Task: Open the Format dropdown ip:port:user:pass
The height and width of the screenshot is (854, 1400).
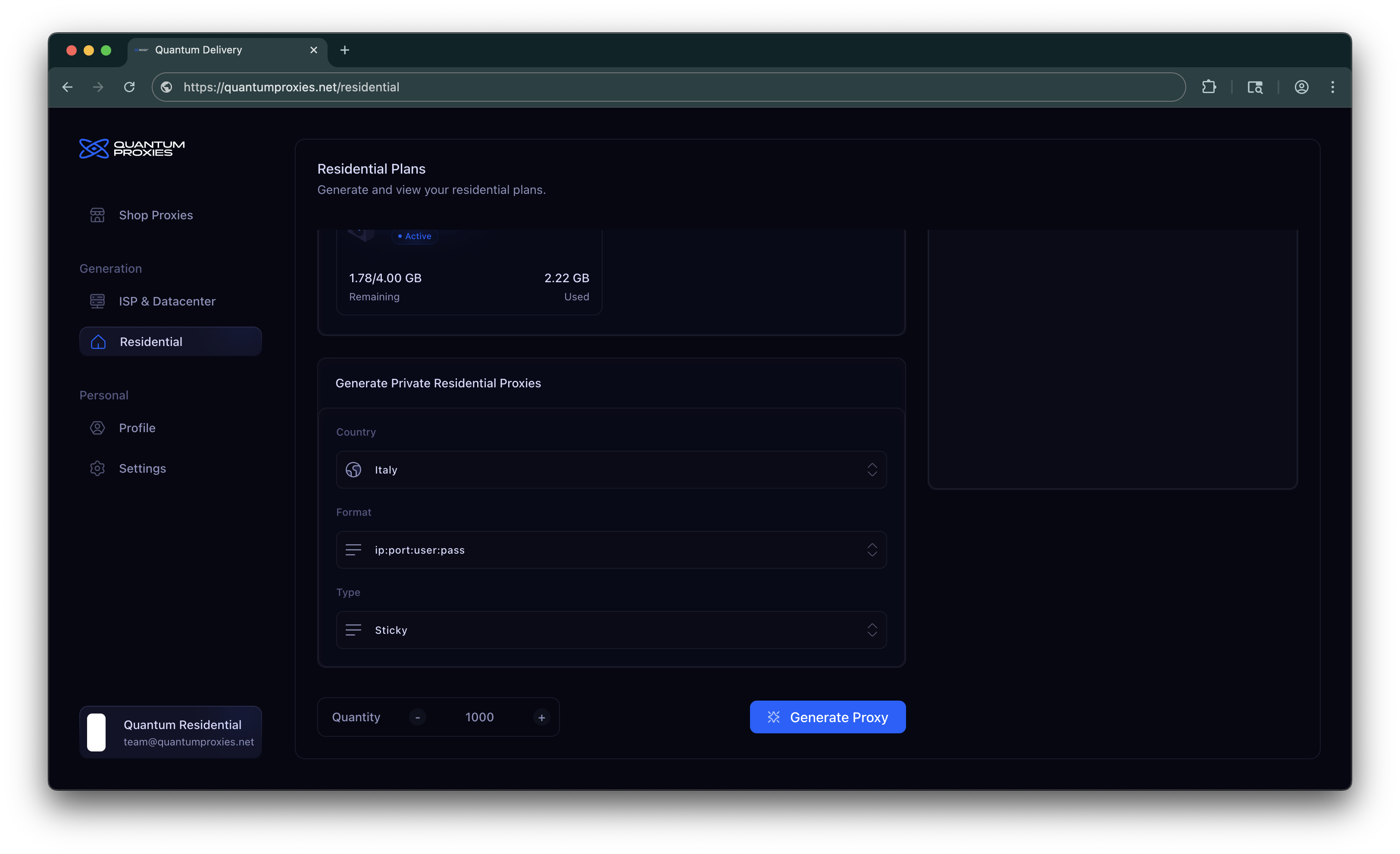Action: [611, 550]
